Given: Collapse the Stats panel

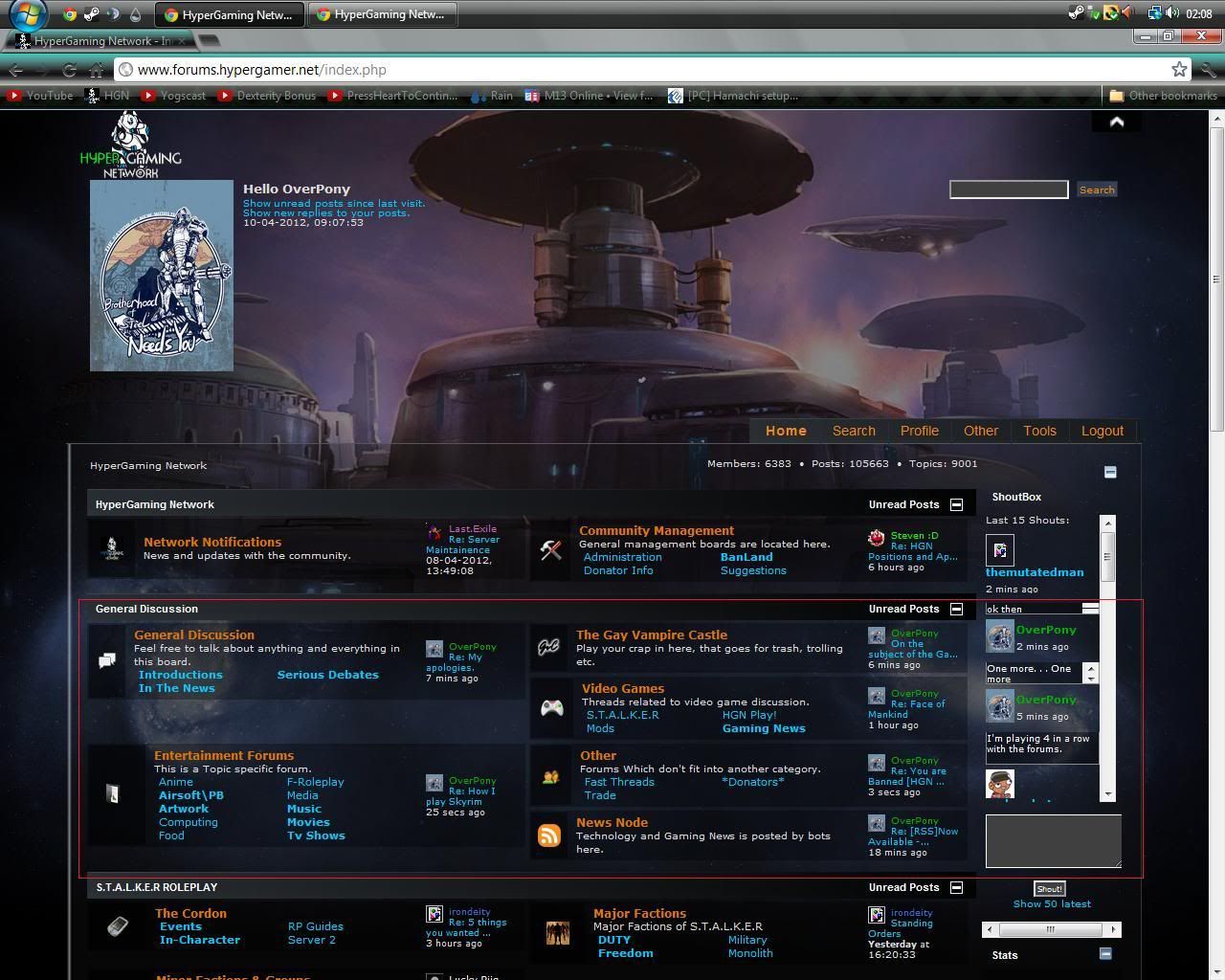Looking at the screenshot, I should pyautogui.click(x=1105, y=953).
